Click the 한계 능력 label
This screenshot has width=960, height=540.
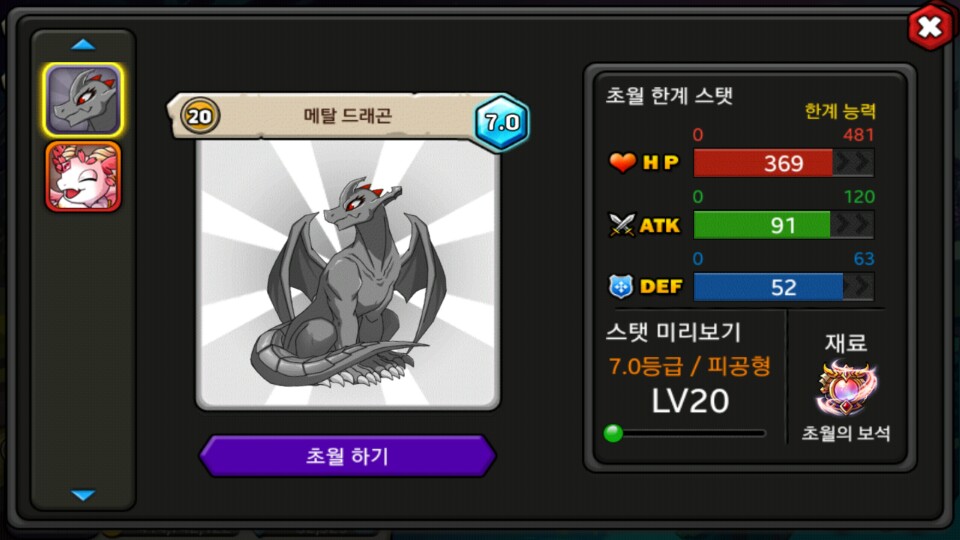click(x=839, y=111)
